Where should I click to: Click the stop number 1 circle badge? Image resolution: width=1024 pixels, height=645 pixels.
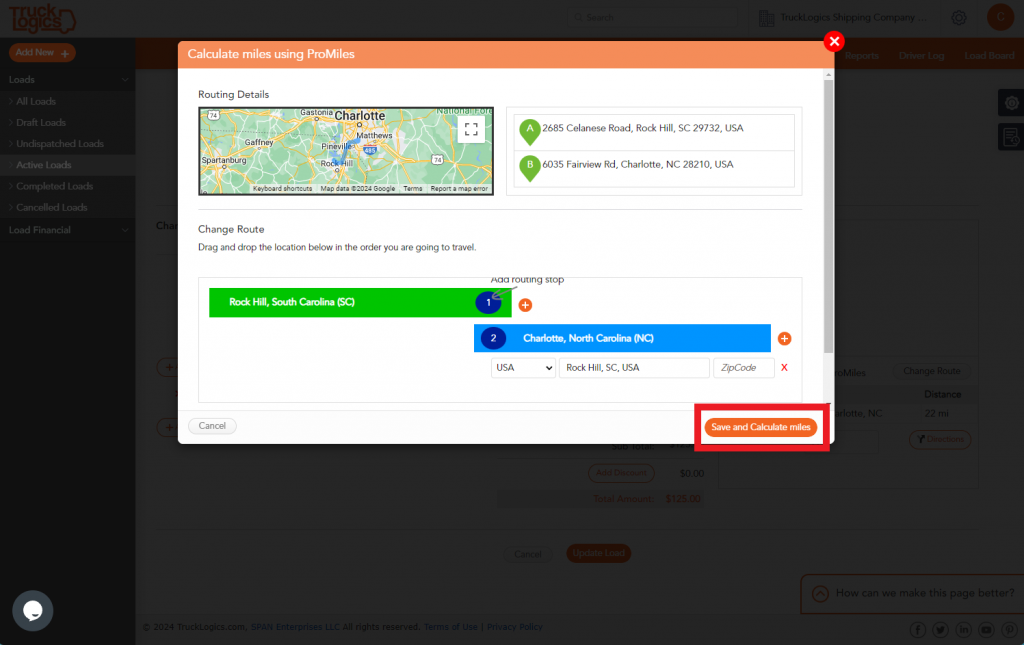click(488, 302)
